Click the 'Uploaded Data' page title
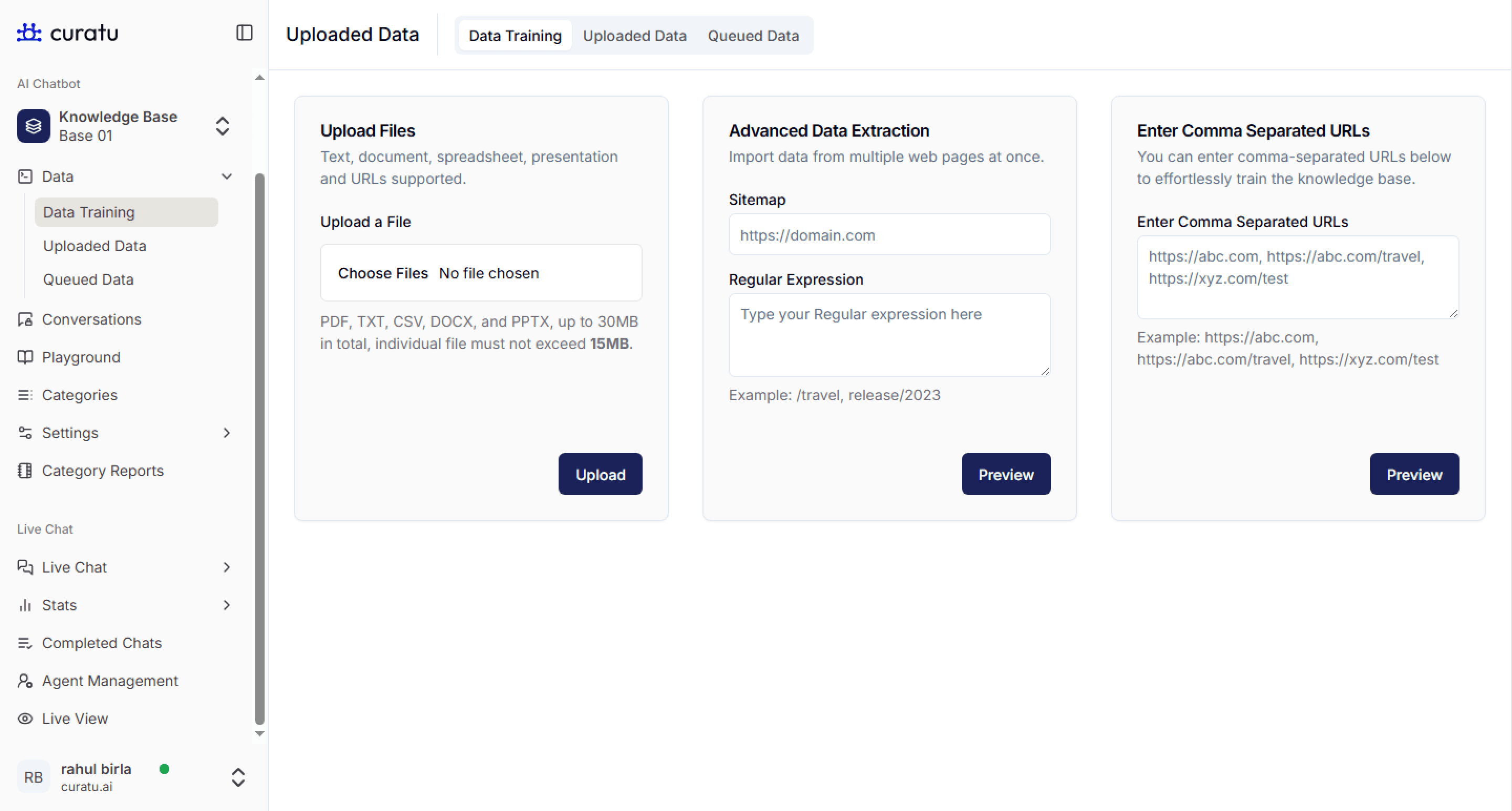Screen dimensions: 1512x811 point(352,34)
